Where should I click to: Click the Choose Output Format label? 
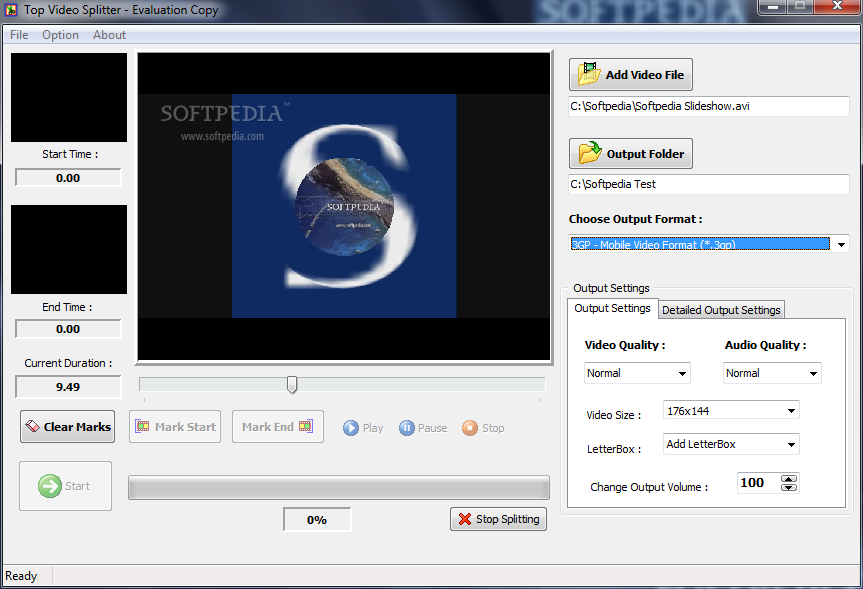636,219
